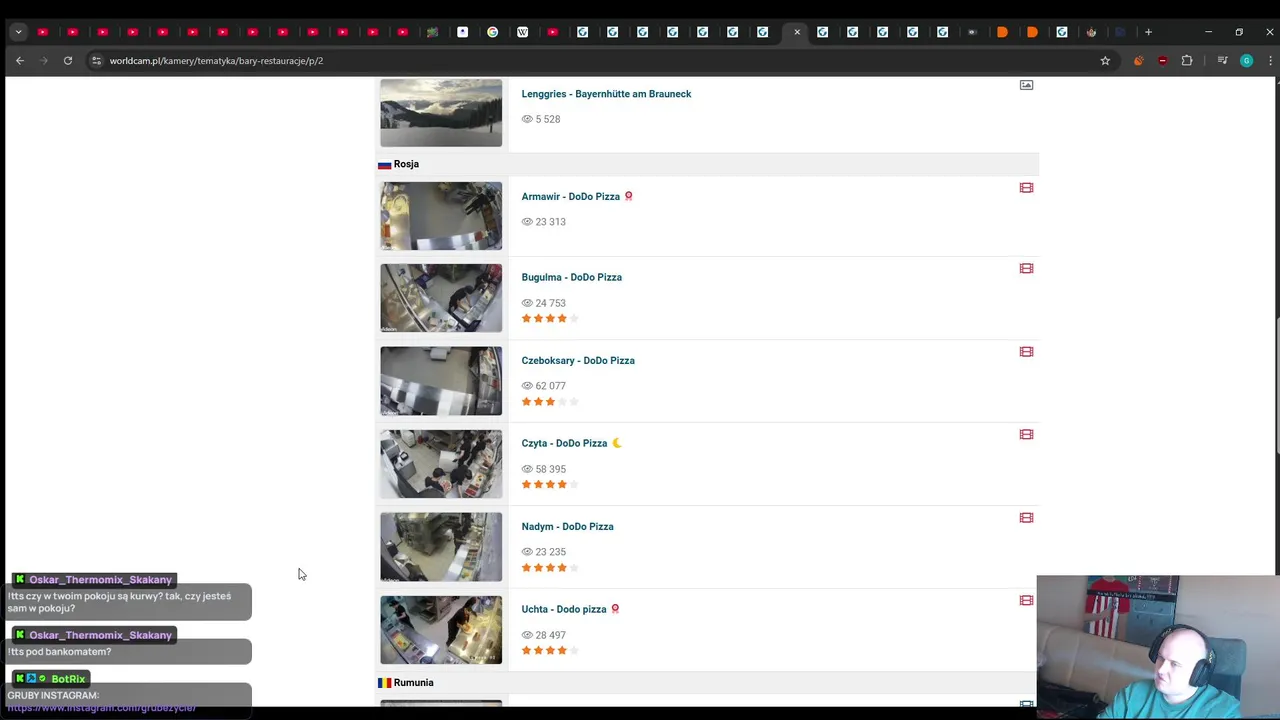This screenshot has width=1280, height=720.
Task: Click video camera icon for Armawir row
Action: click(x=1026, y=188)
